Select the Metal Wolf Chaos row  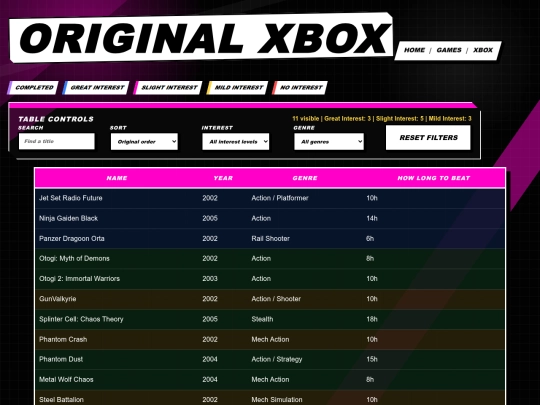pos(270,380)
